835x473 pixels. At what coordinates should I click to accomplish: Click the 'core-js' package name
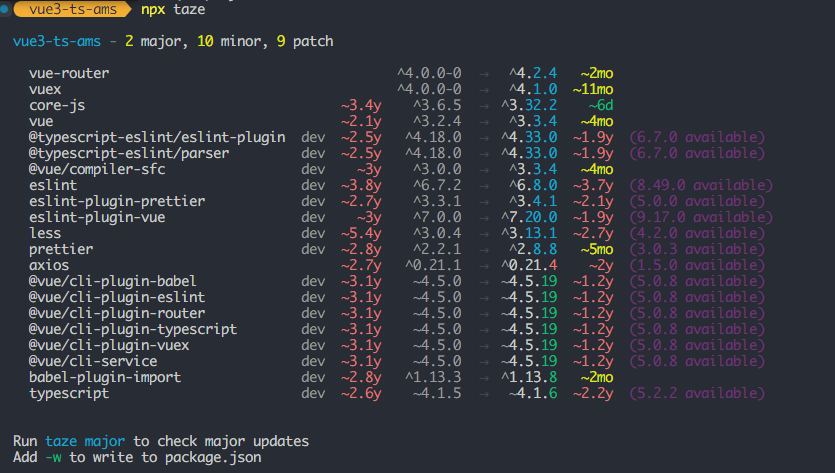tap(57, 105)
